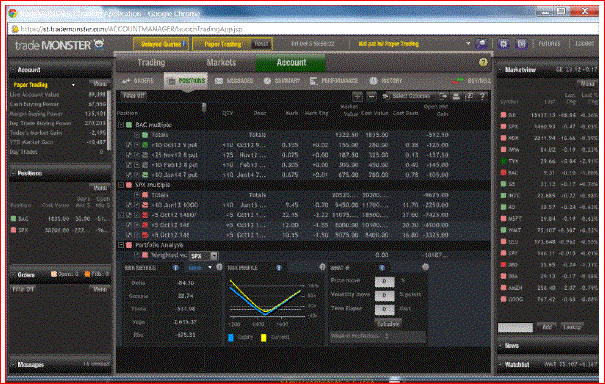Switch to the Trading tab
Viewport: 605px width, 384px height.
pyautogui.click(x=151, y=63)
